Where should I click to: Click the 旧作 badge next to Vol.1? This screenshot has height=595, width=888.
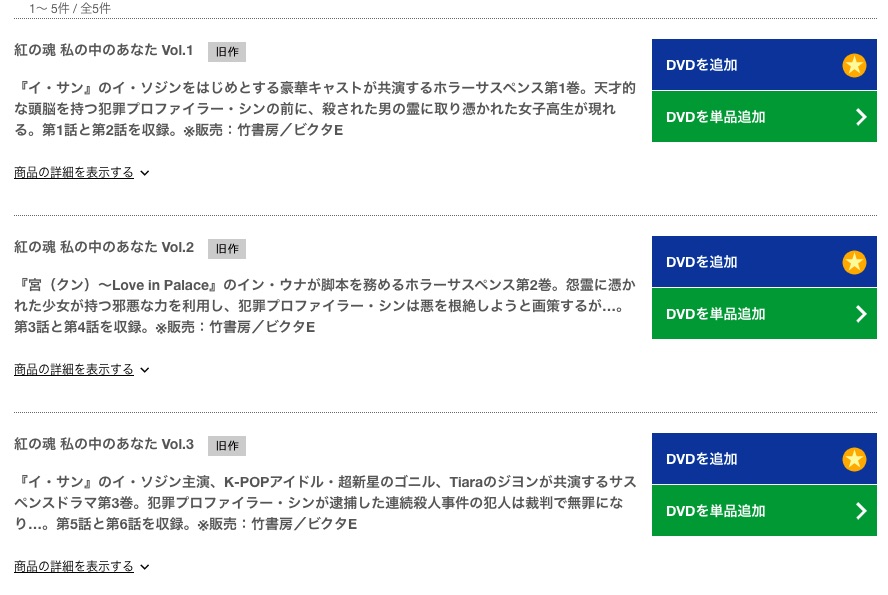(x=227, y=52)
